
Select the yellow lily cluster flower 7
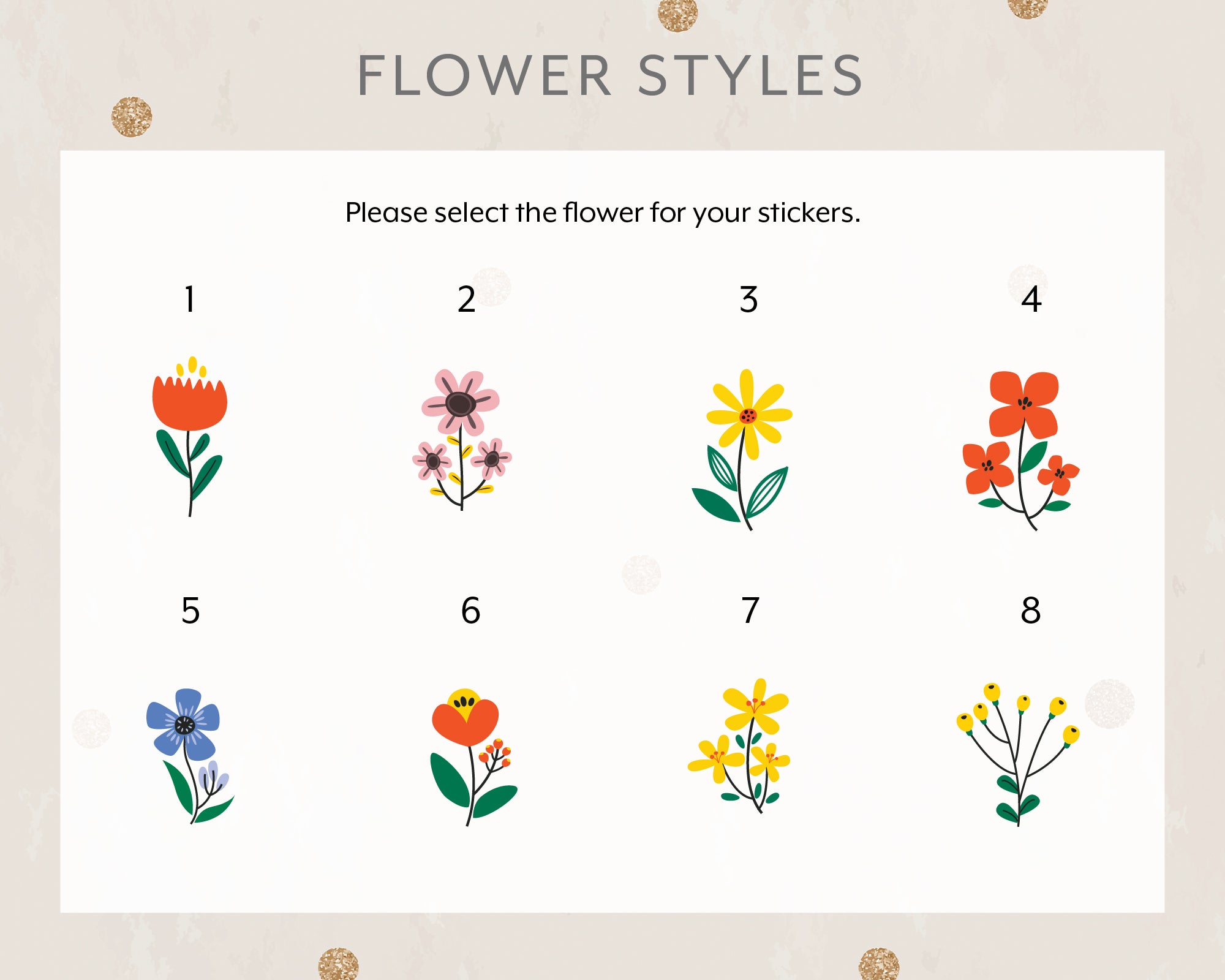tap(739, 745)
